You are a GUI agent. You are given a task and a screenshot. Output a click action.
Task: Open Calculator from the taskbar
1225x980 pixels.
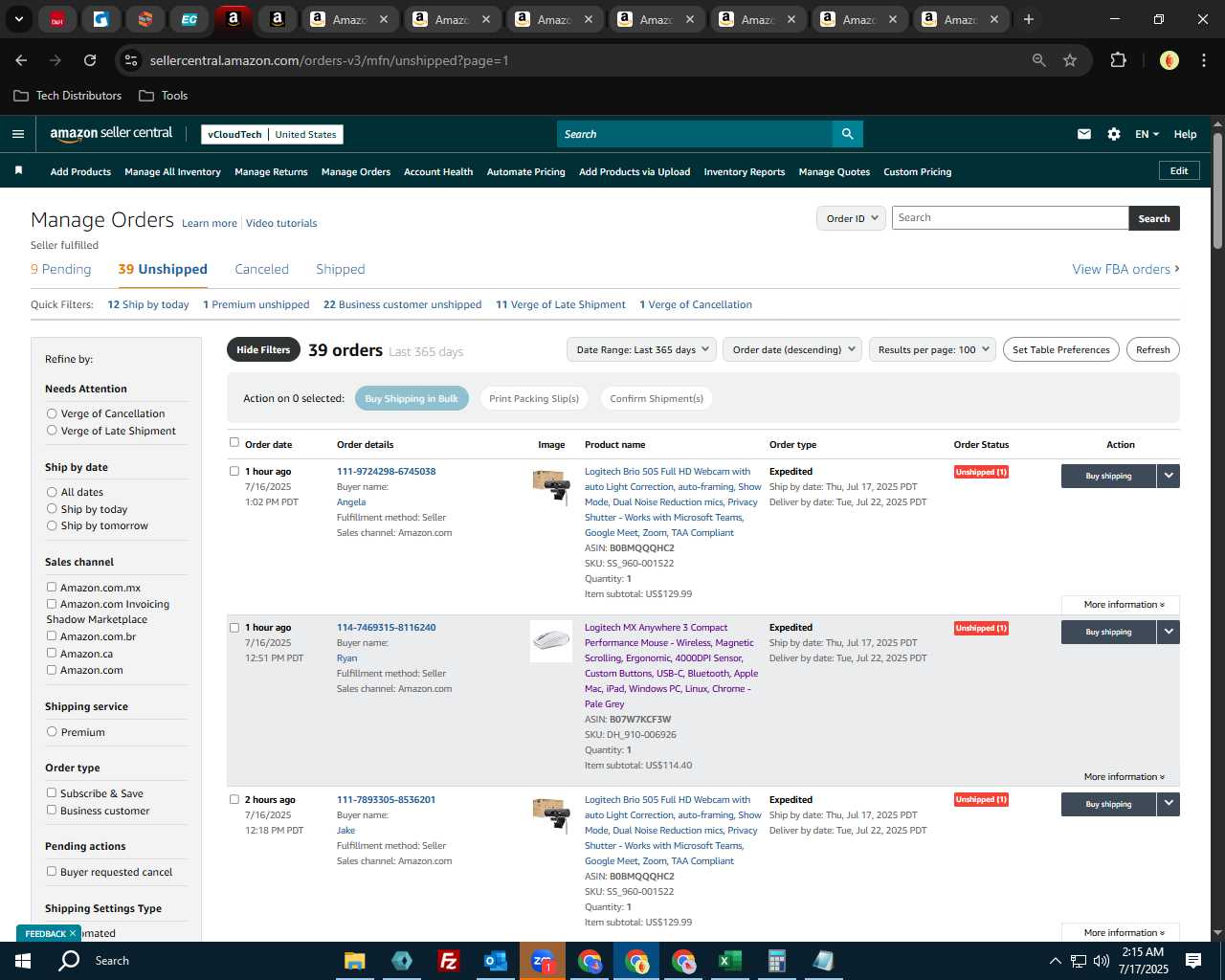coord(776,961)
